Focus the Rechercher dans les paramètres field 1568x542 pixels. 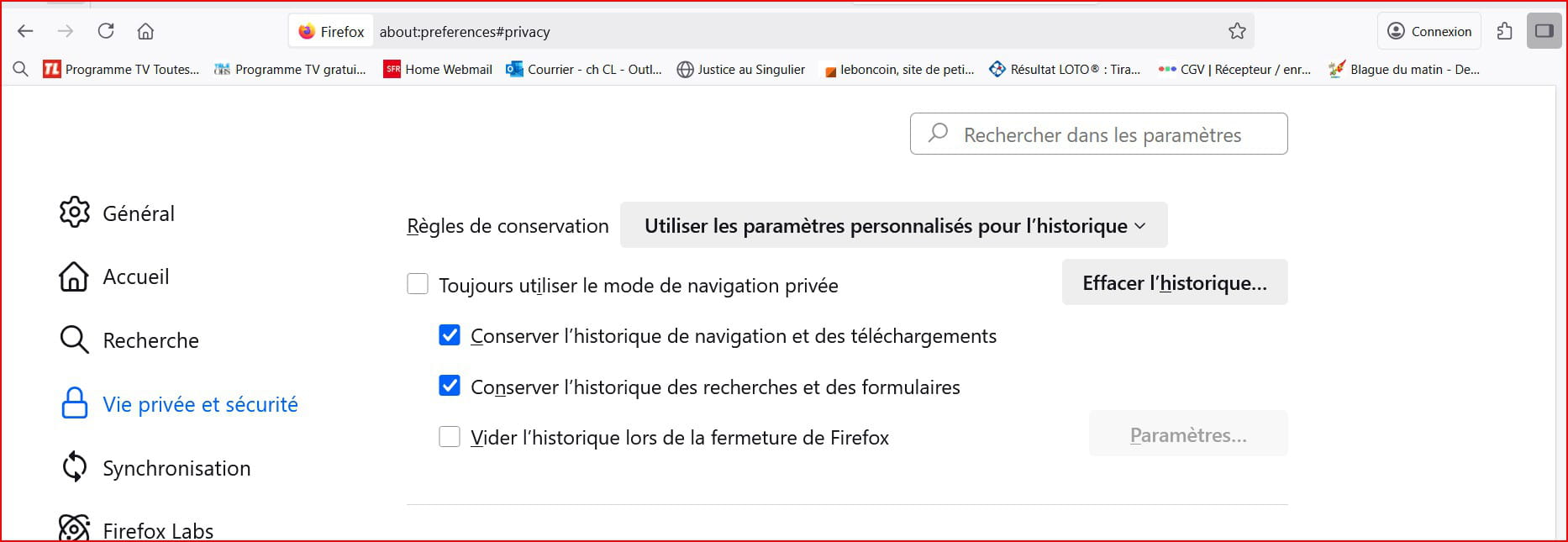pyautogui.click(x=1098, y=134)
